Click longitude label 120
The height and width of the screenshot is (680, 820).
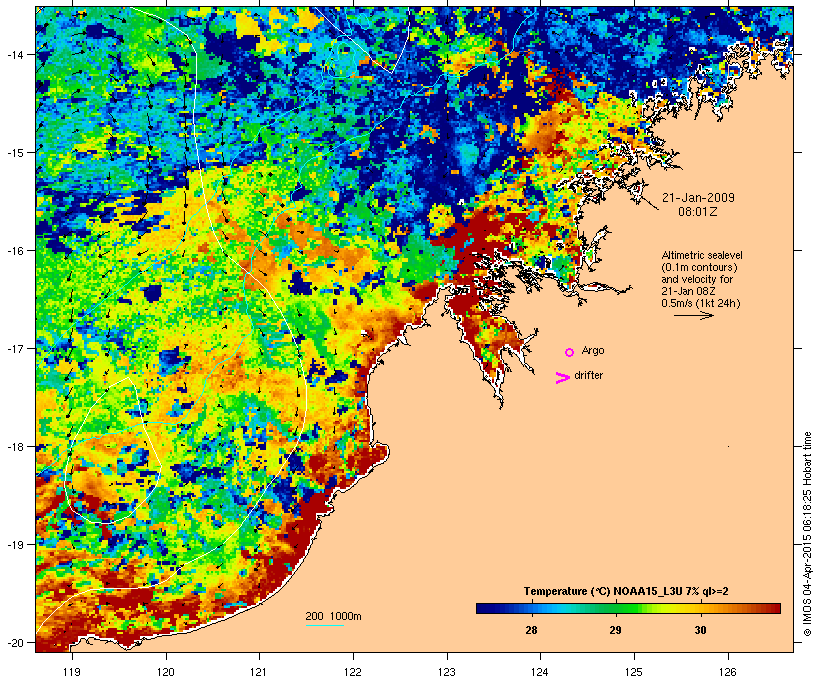point(166,672)
